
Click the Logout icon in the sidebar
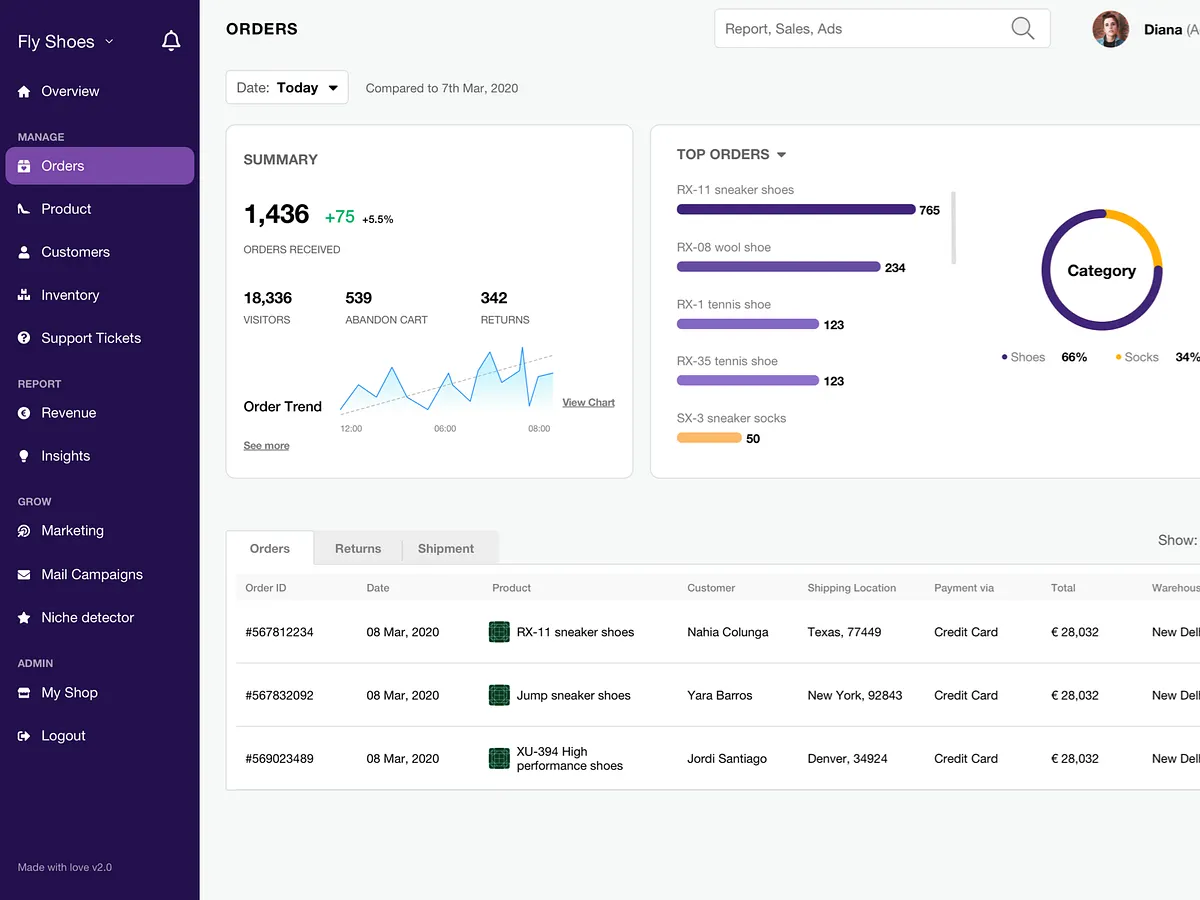pyautogui.click(x=23, y=735)
